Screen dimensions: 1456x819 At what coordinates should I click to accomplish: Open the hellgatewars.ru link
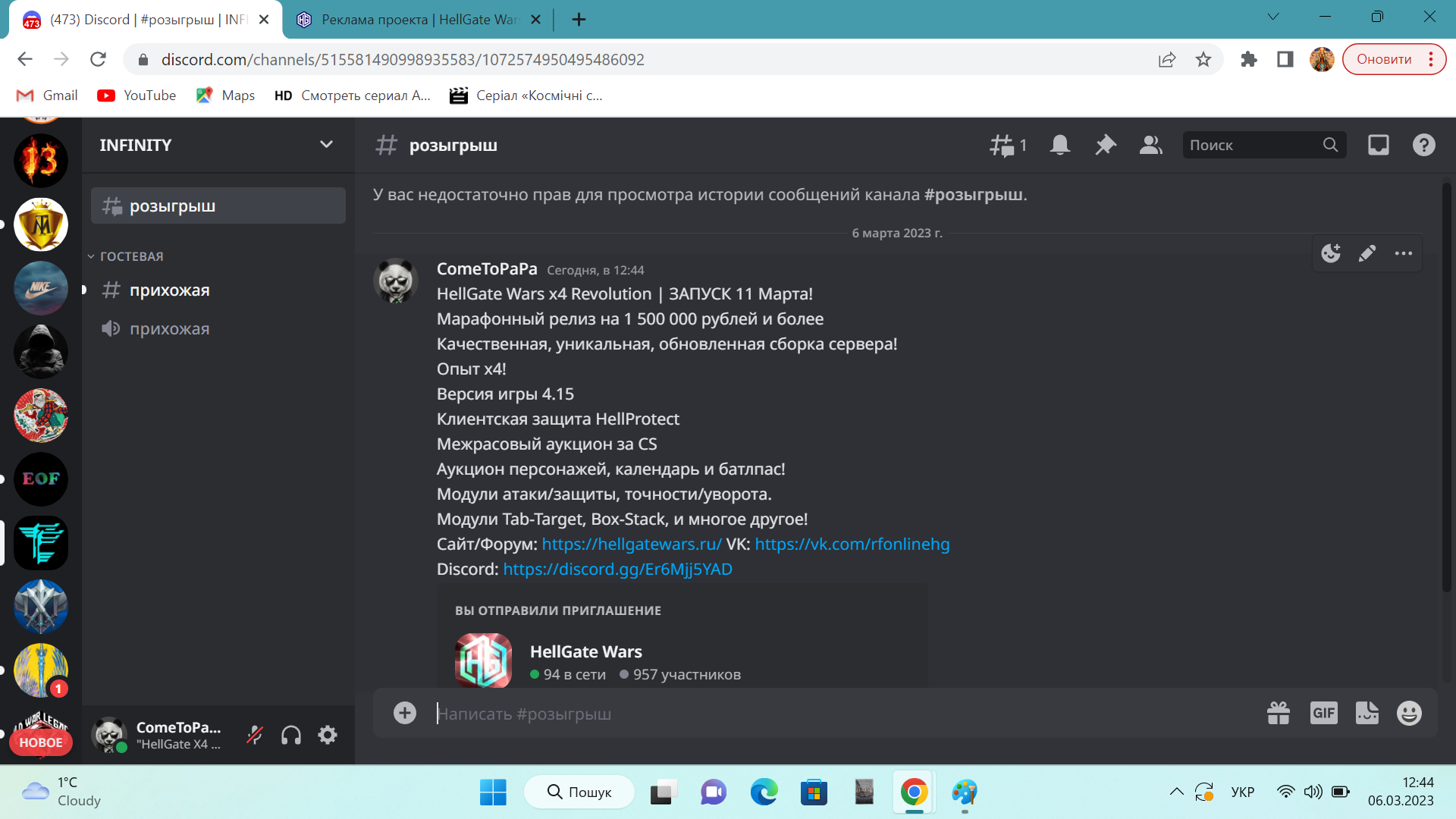pos(632,544)
